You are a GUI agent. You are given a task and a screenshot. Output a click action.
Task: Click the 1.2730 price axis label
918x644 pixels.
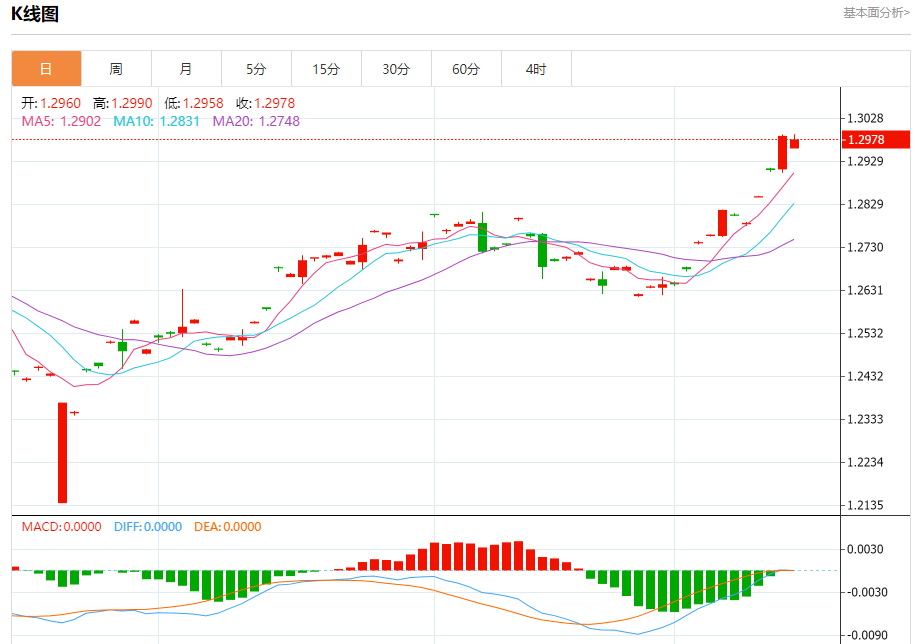865,247
